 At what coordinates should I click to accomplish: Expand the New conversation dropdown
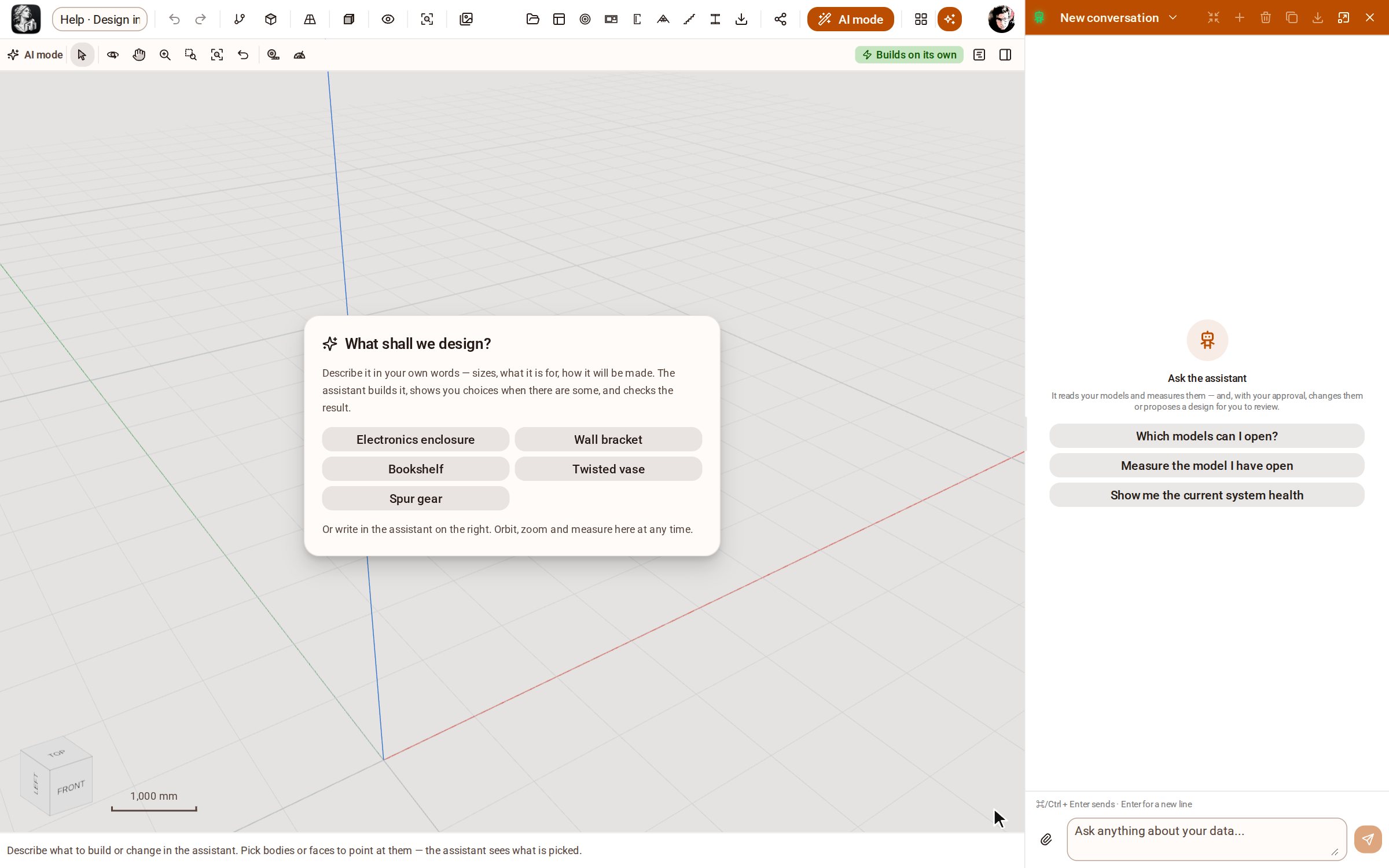[x=1118, y=18]
